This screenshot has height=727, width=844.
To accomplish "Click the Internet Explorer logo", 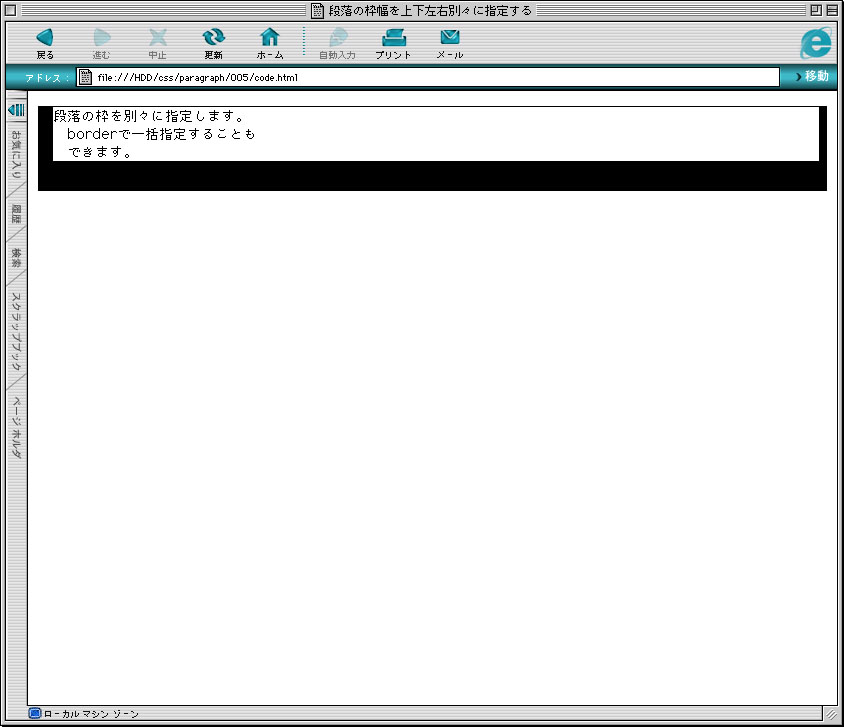I will click(x=816, y=42).
